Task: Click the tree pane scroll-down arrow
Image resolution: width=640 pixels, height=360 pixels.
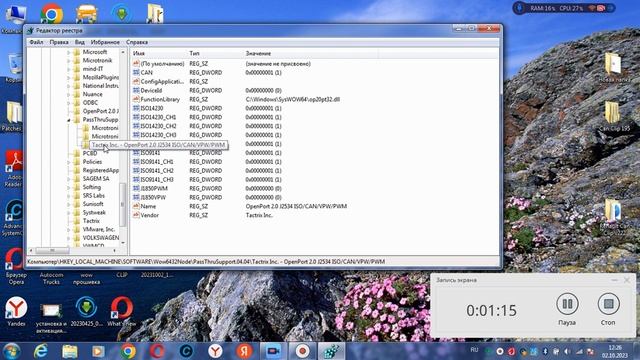Action: [123, 243]
